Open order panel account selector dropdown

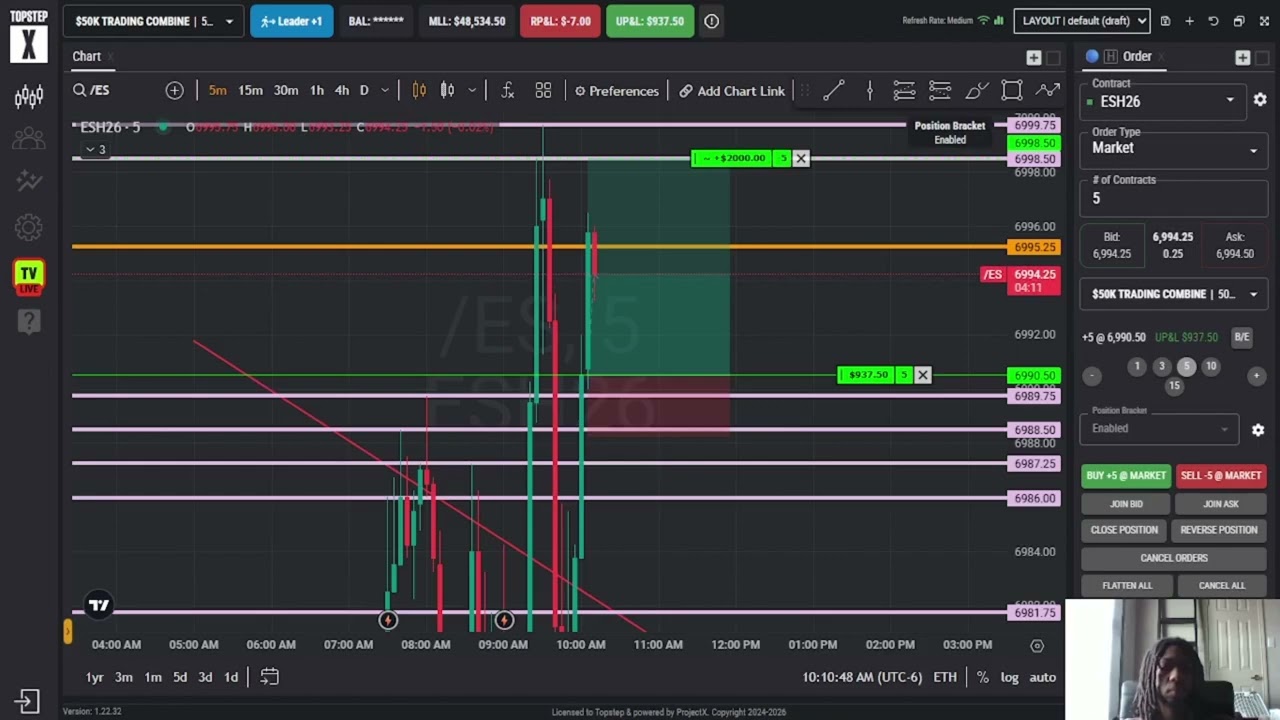pos(1174,294)
